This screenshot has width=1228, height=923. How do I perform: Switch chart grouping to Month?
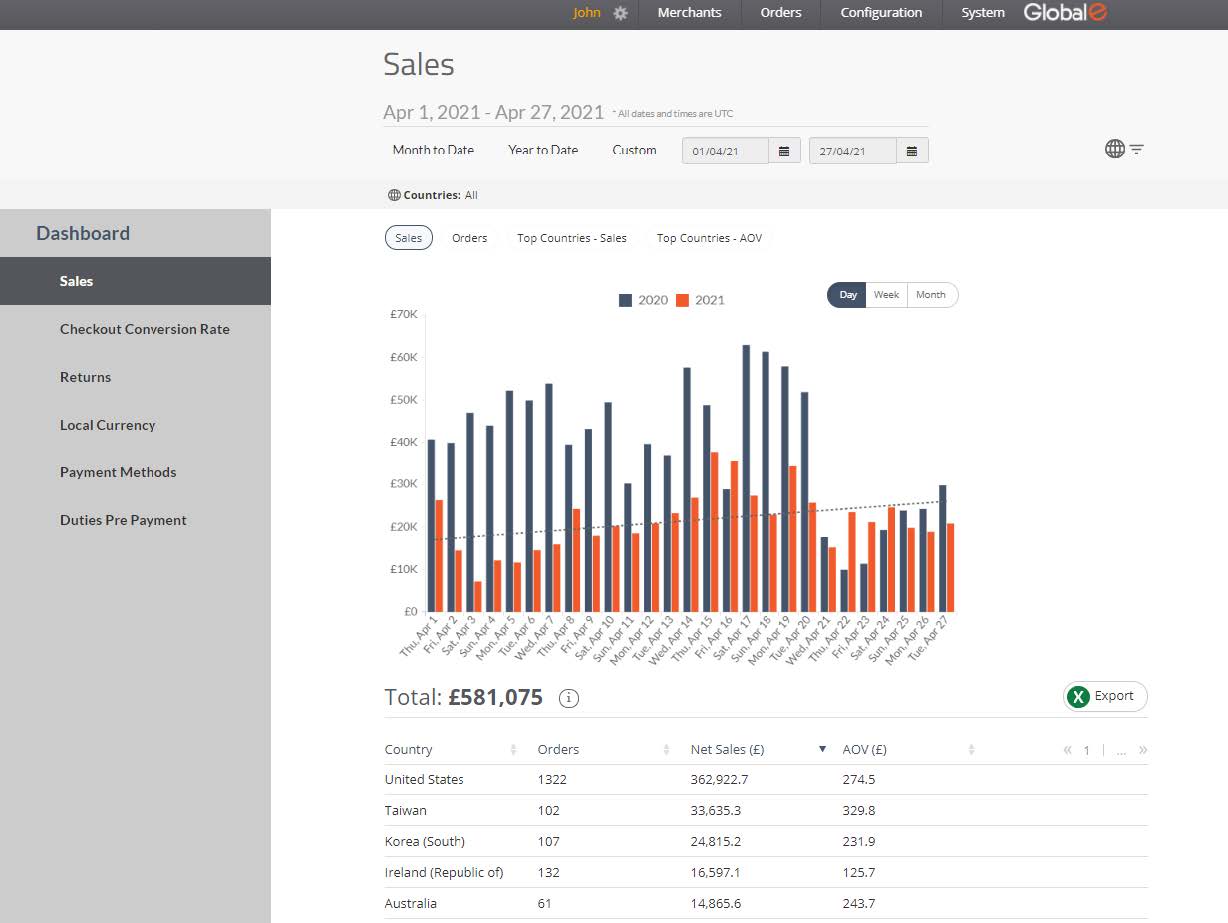pos(931,295)
